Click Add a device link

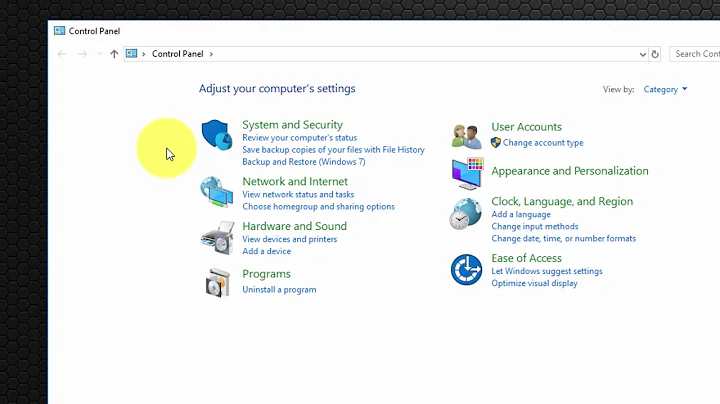pyautogui.click(x=266, y=251)
